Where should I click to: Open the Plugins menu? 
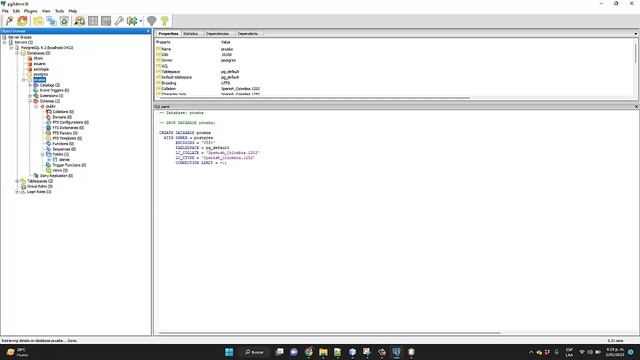[31, 11]
